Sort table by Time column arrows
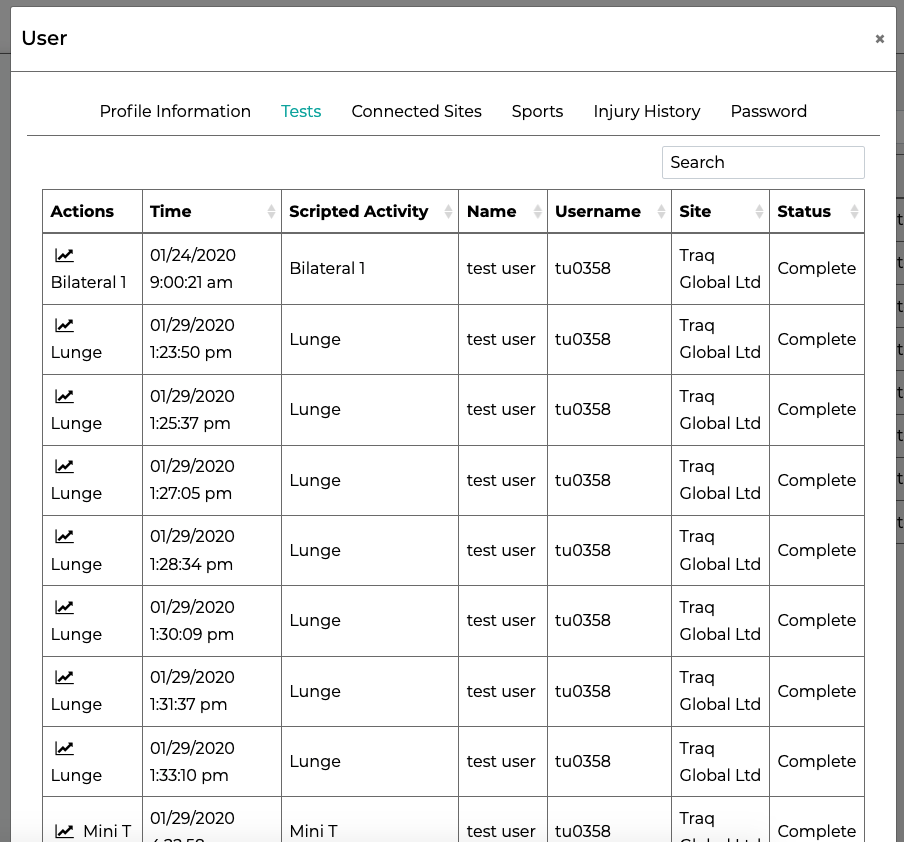904x842 pixels. 271,212
